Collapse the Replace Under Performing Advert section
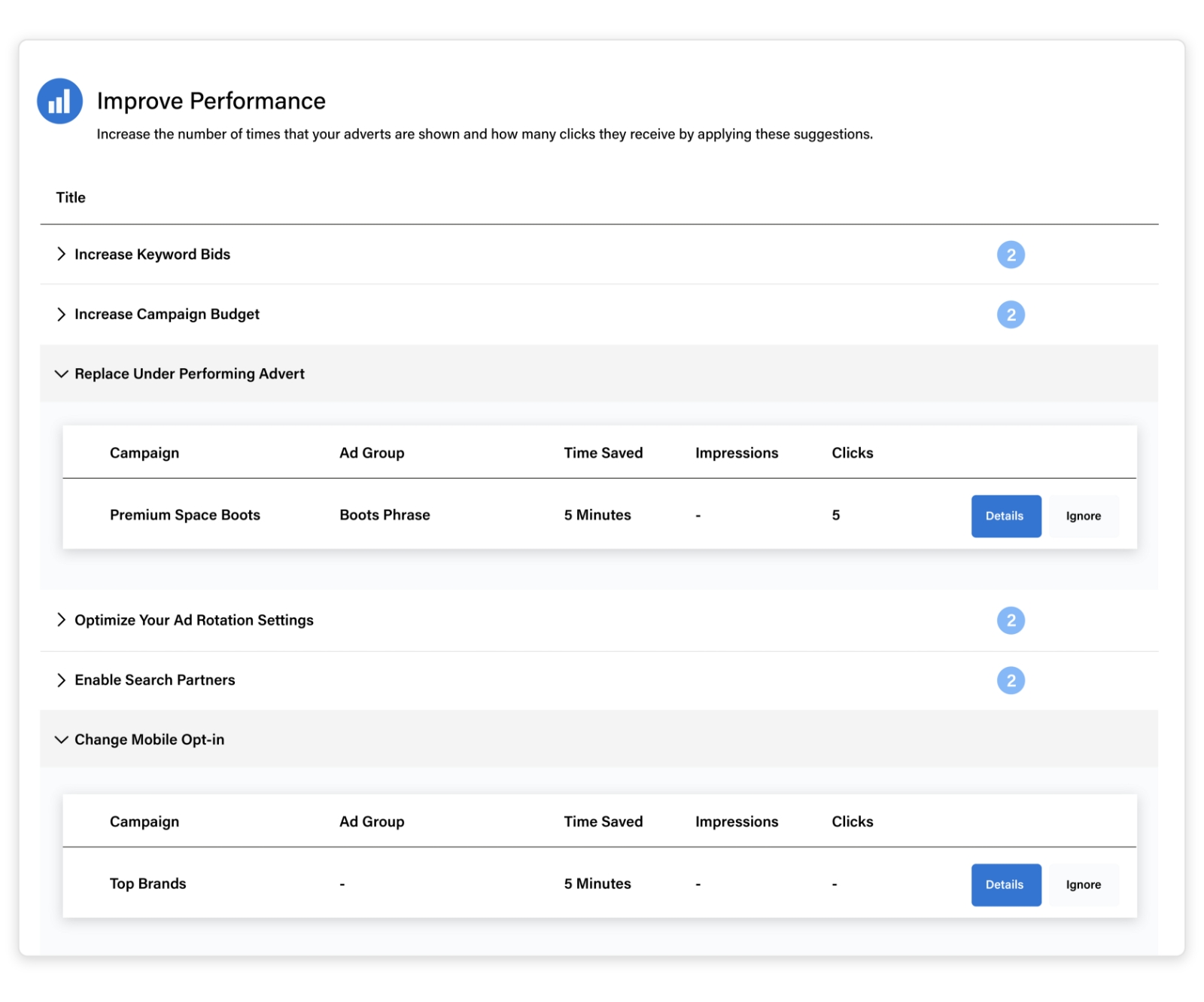The image size is (1204, 1002). 61,374
